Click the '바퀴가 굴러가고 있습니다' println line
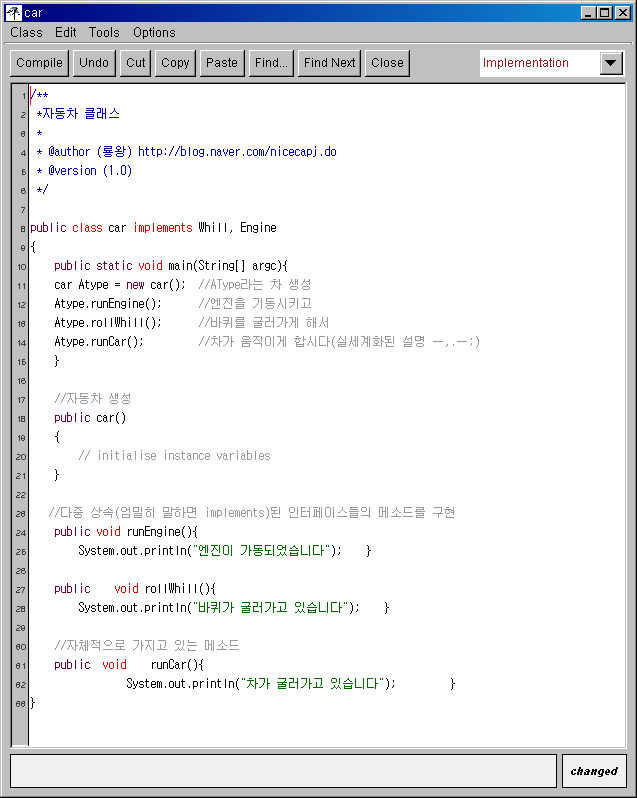 click(x=234, y=608)
